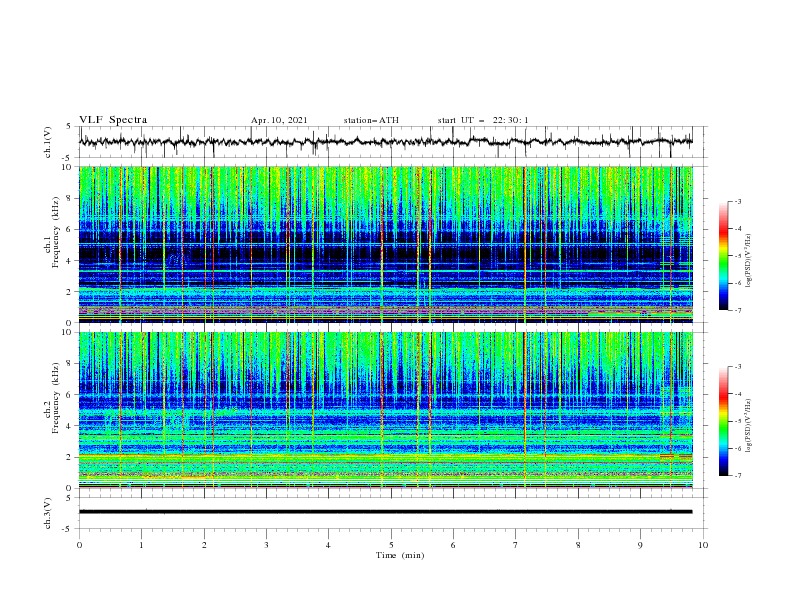Click ch.1 'Frequency (kHz)' axis label
792x612 pixels.
coord(56,230)
